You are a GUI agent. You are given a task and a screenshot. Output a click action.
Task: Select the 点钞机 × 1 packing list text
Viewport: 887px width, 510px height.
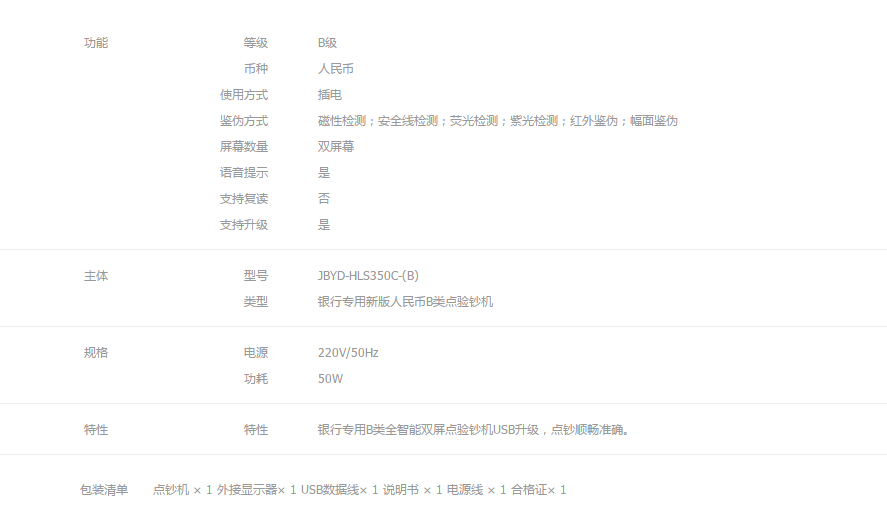[359, 490]
